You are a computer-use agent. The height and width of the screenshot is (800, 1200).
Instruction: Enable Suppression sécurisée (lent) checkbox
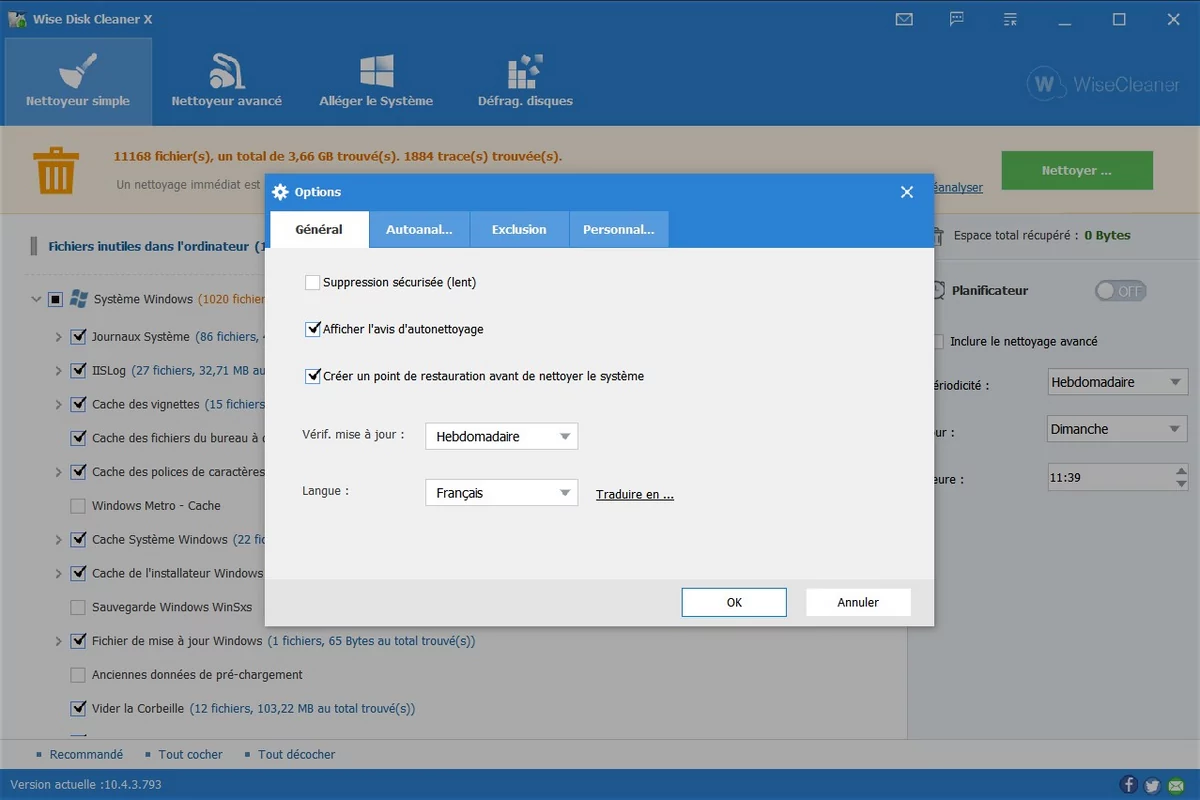coord(312,283)
